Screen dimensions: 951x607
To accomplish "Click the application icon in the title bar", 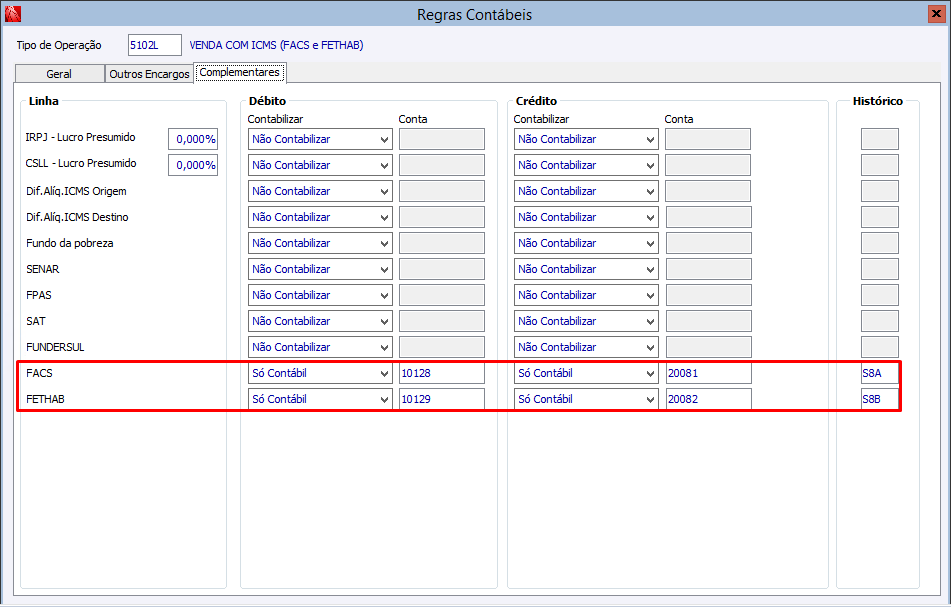I will [13, 14].
